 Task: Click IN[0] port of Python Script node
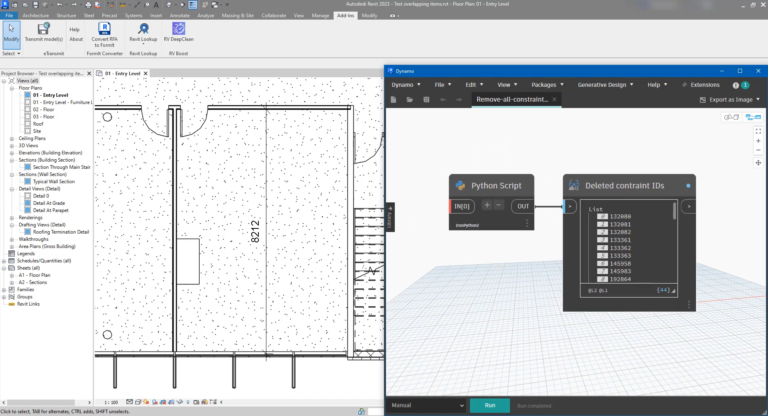tap(462, 206)
